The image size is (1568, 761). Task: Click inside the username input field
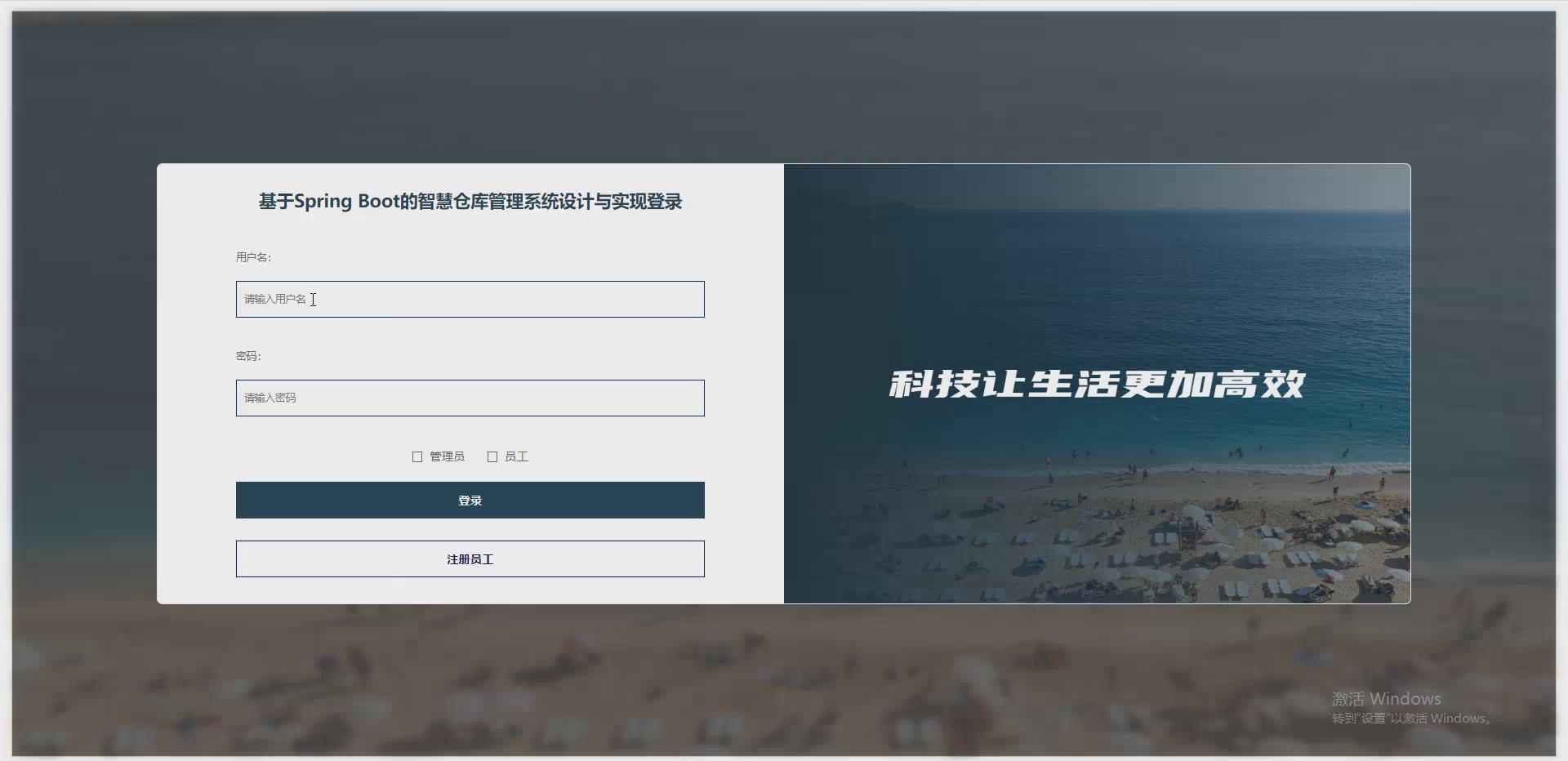click(470, 299)
